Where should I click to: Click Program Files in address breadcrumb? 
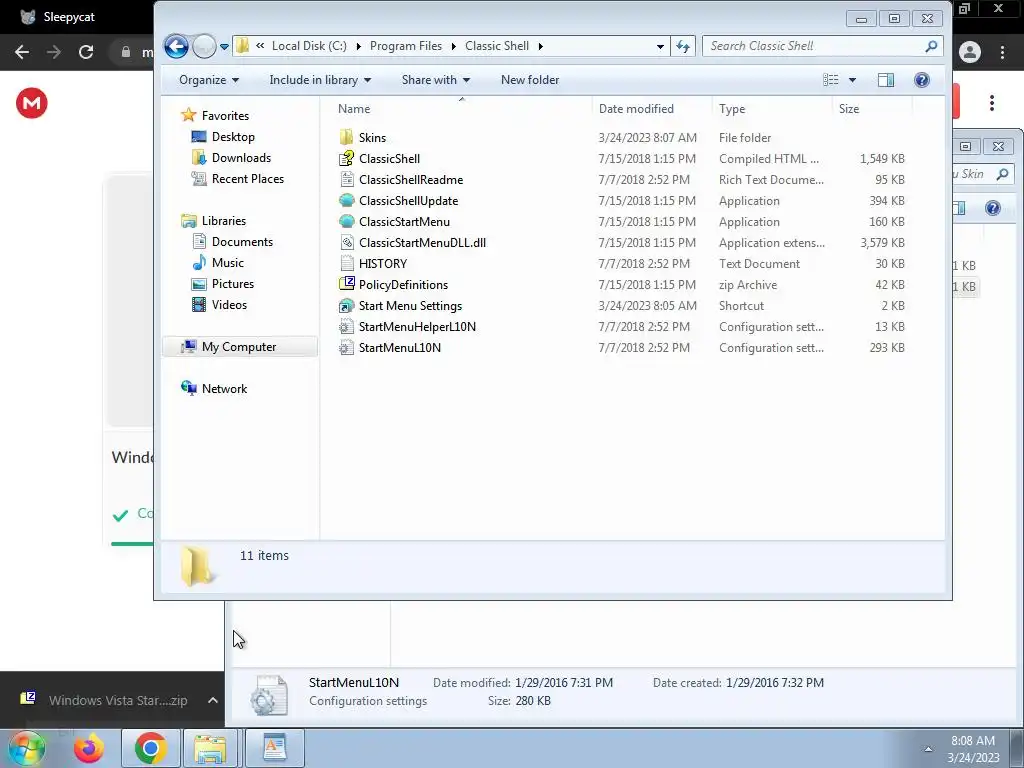coord(406,46)
